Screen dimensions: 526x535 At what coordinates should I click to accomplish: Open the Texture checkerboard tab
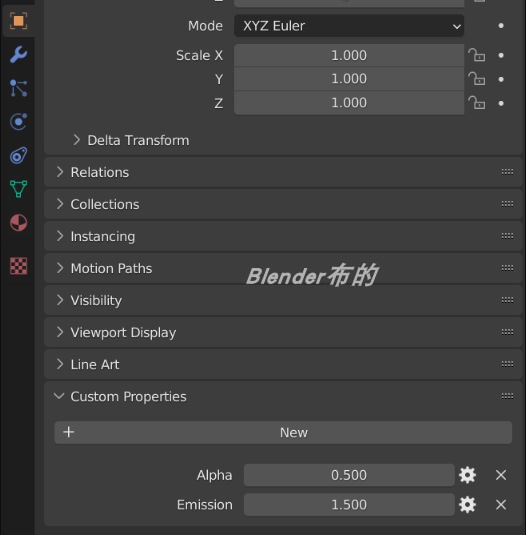pyautogui.click(x=18, y=266)
